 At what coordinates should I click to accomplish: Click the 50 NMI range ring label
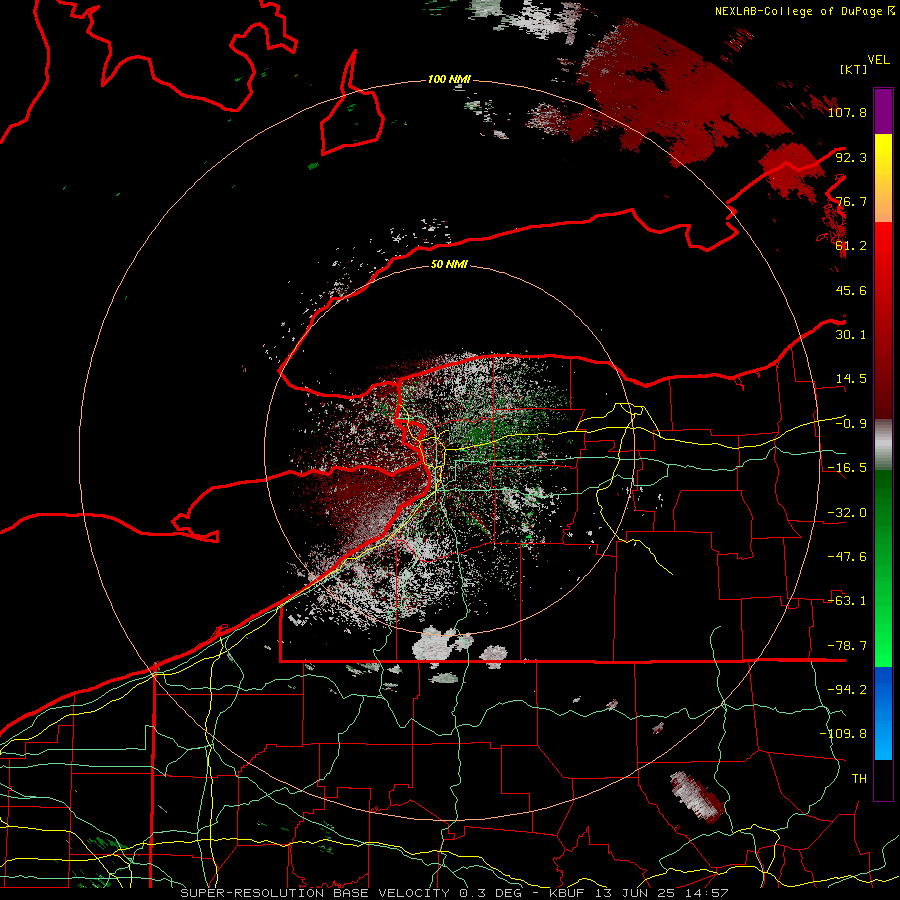(x=449, y=264)
